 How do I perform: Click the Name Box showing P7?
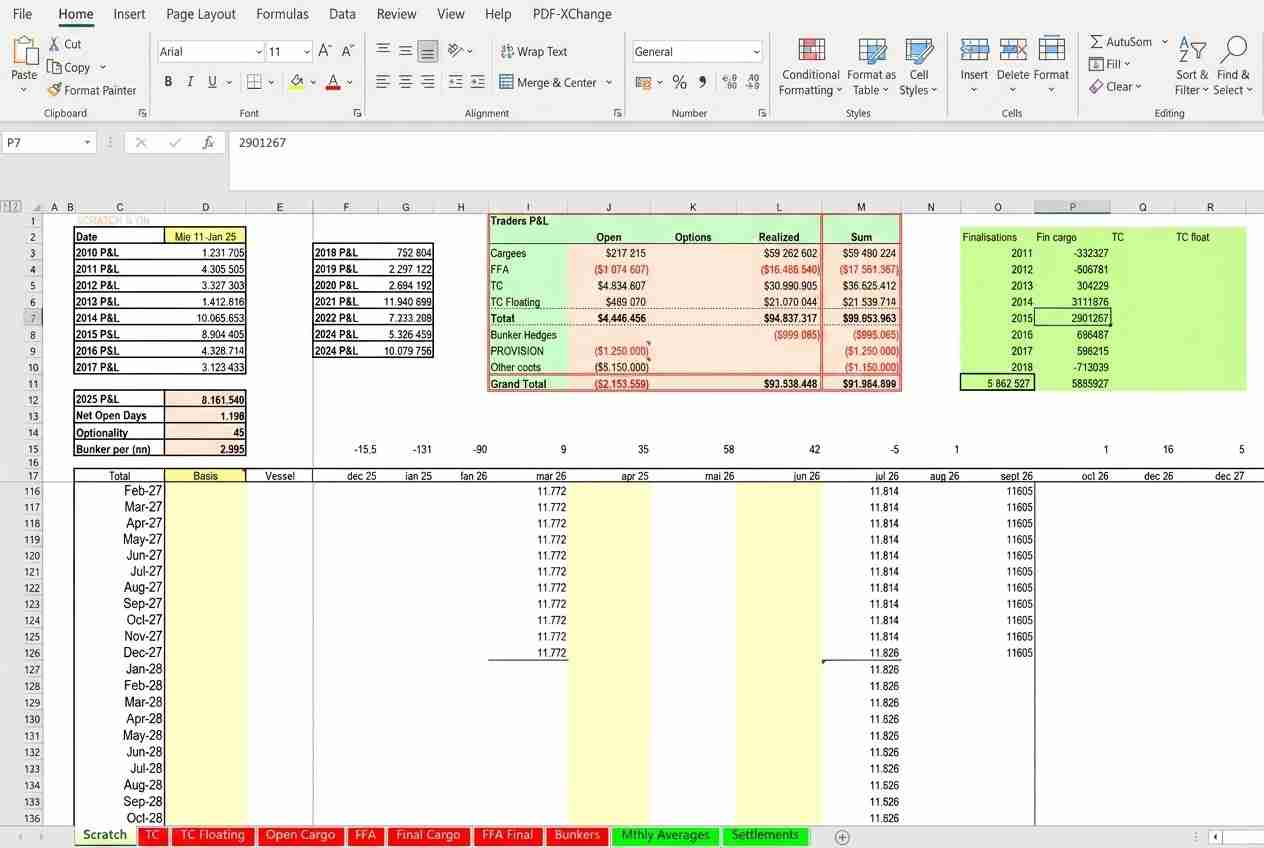point(48,143)
